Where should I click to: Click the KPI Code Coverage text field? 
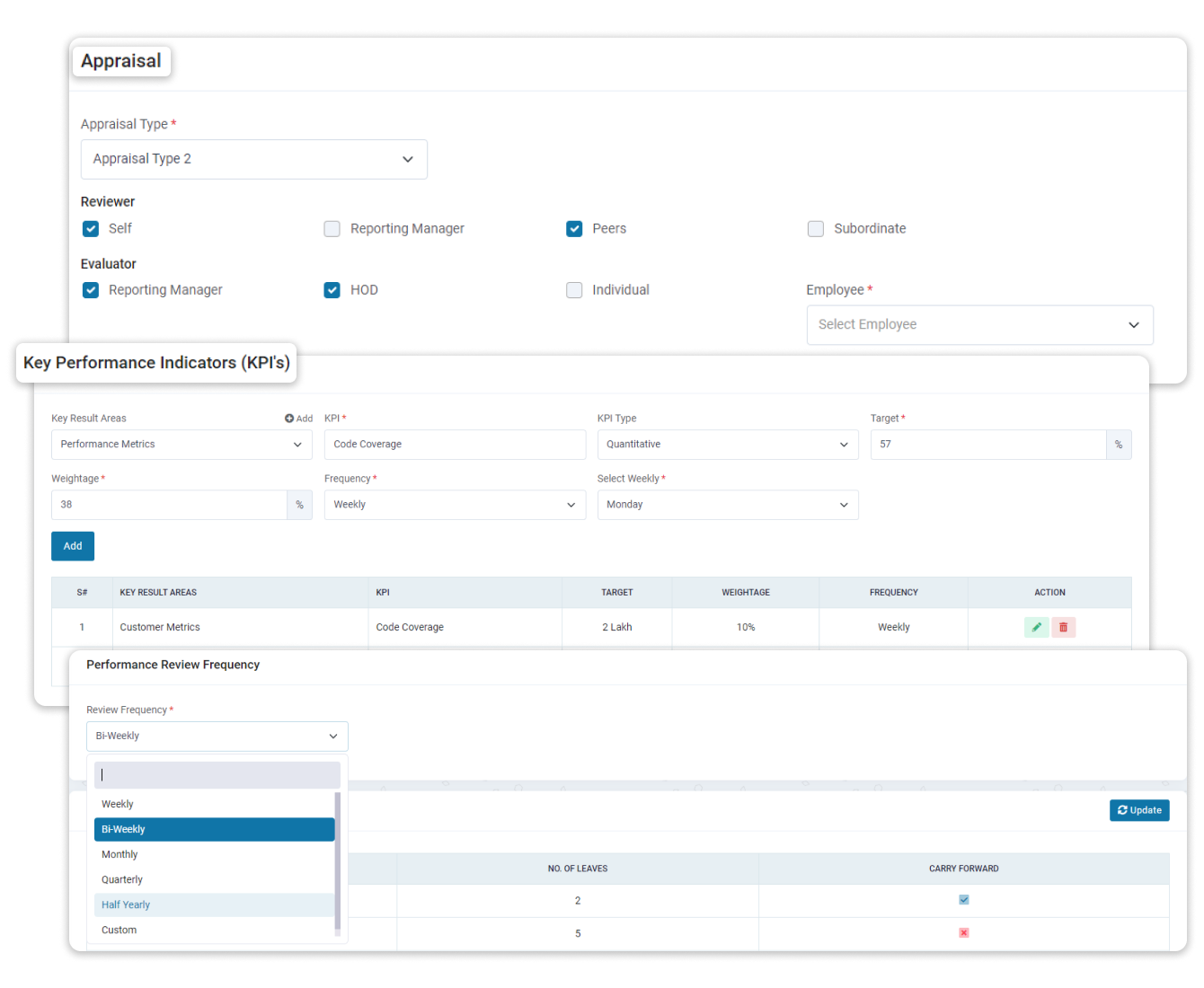click(x=455, y=445)
